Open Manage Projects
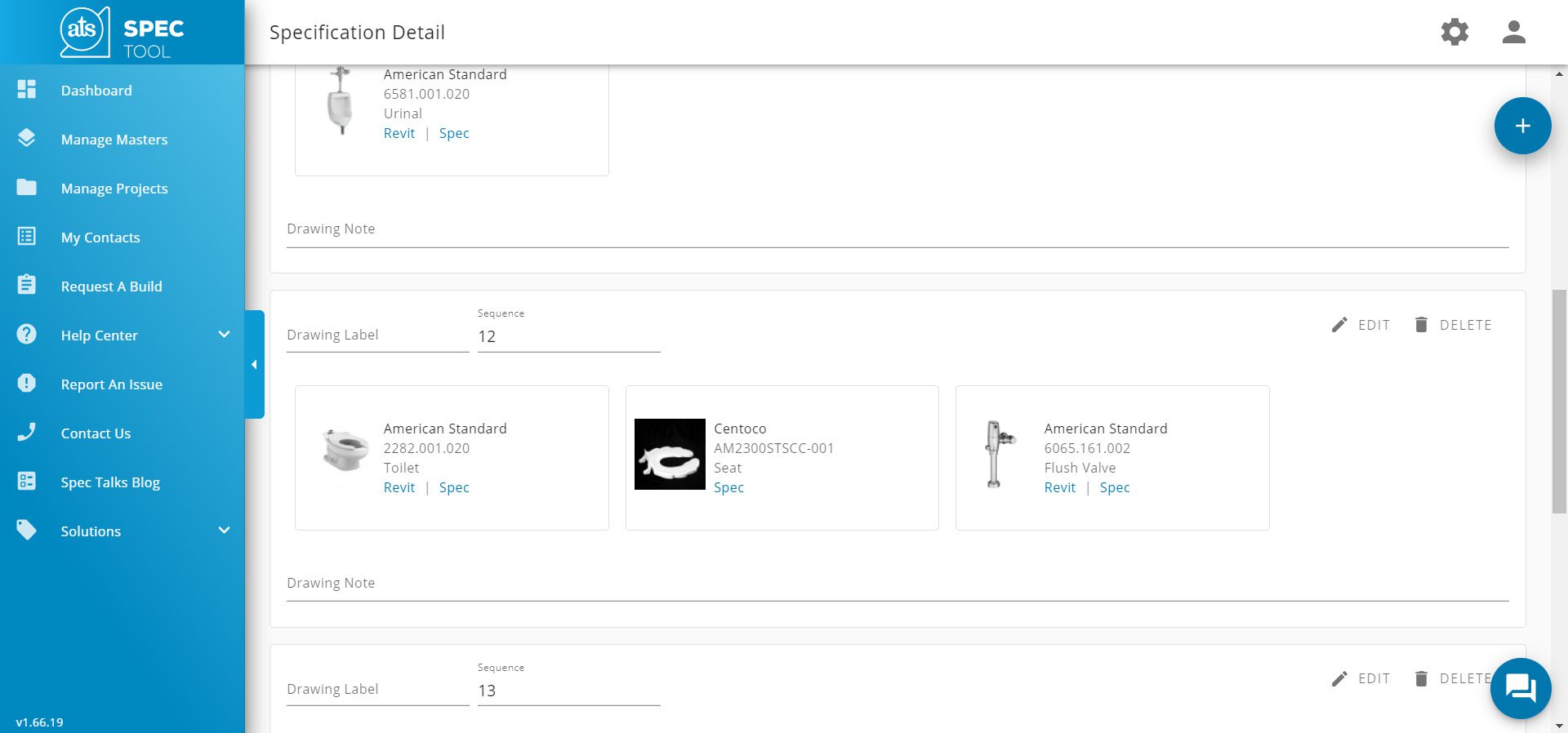Viewport: 1568px width, 733px height. (x=114, y=189)
